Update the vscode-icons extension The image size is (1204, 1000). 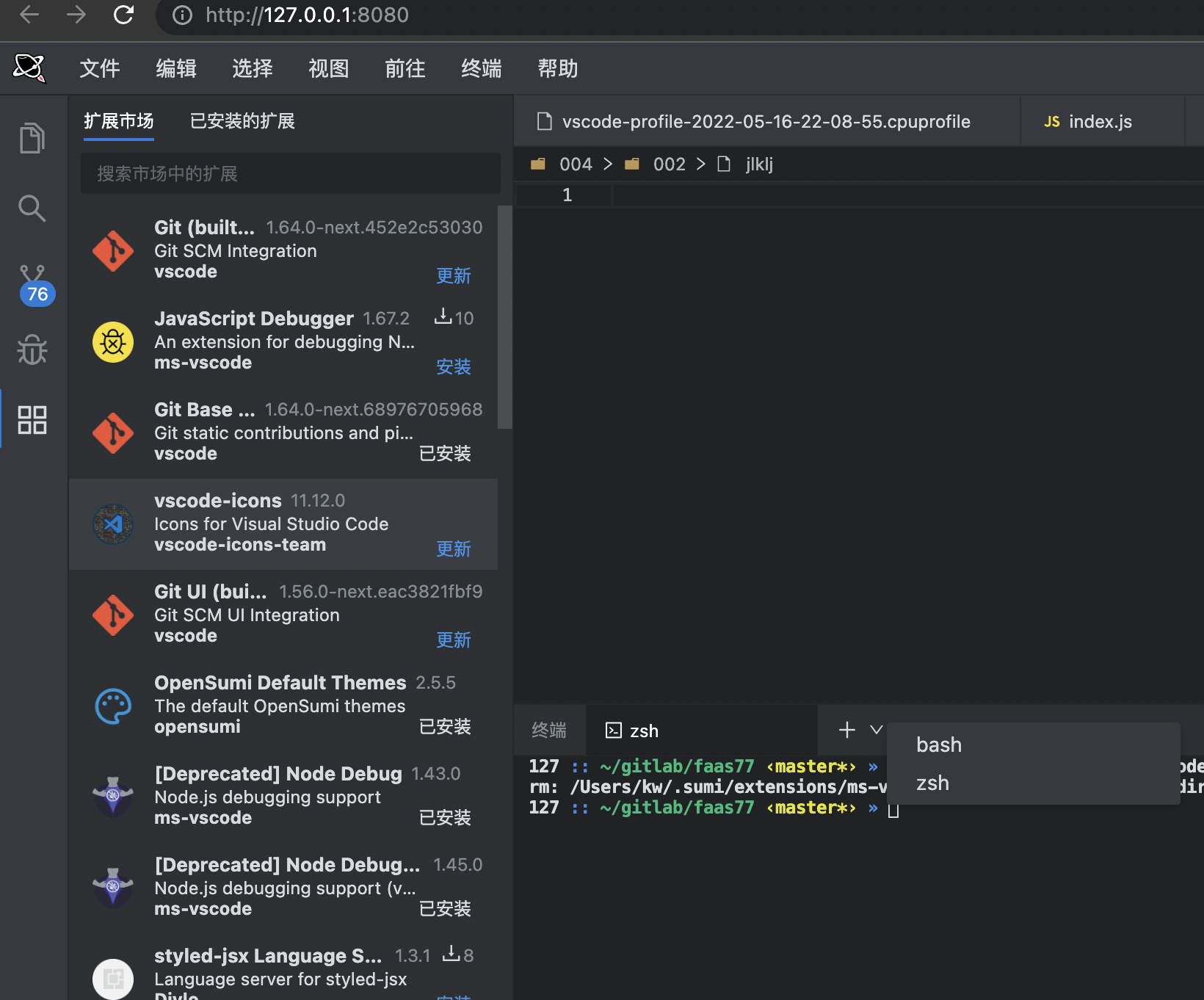[453, 548]
